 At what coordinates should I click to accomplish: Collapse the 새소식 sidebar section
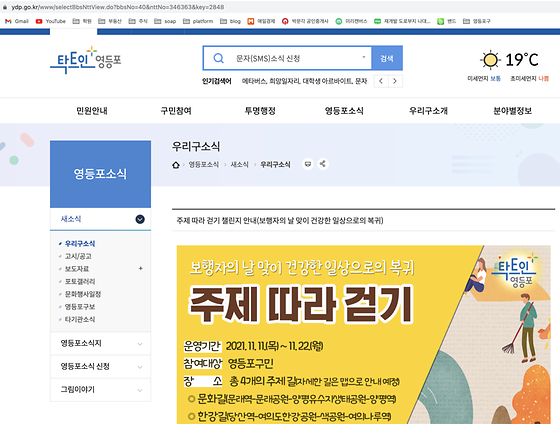tap(140, 219)
